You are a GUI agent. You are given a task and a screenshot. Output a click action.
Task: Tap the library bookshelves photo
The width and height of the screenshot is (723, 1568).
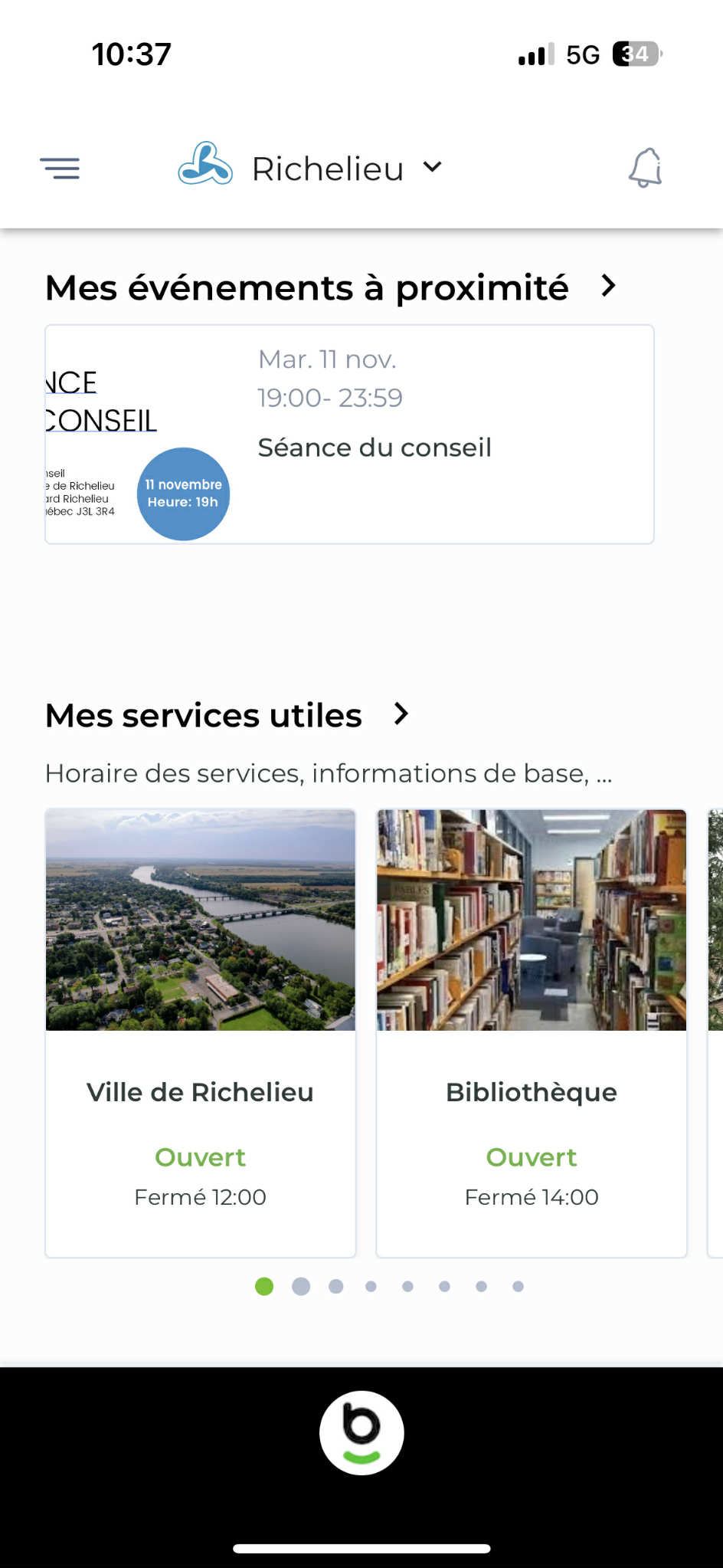[532, 920]
